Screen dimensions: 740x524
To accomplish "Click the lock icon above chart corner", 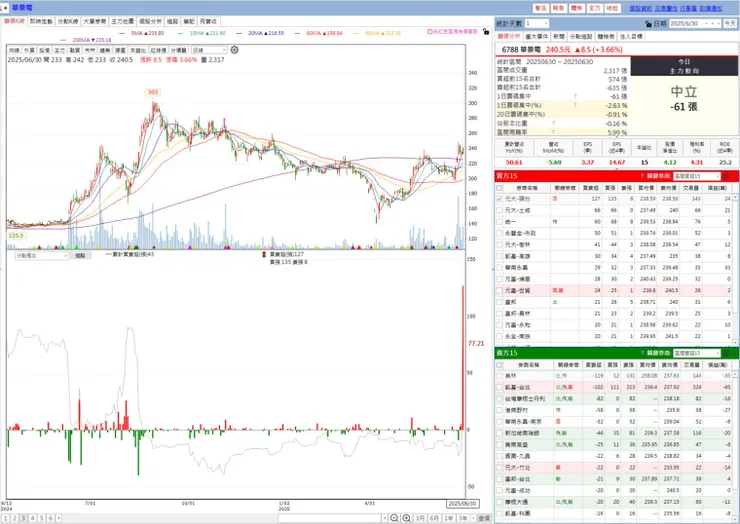I will [x=486, y=32].
